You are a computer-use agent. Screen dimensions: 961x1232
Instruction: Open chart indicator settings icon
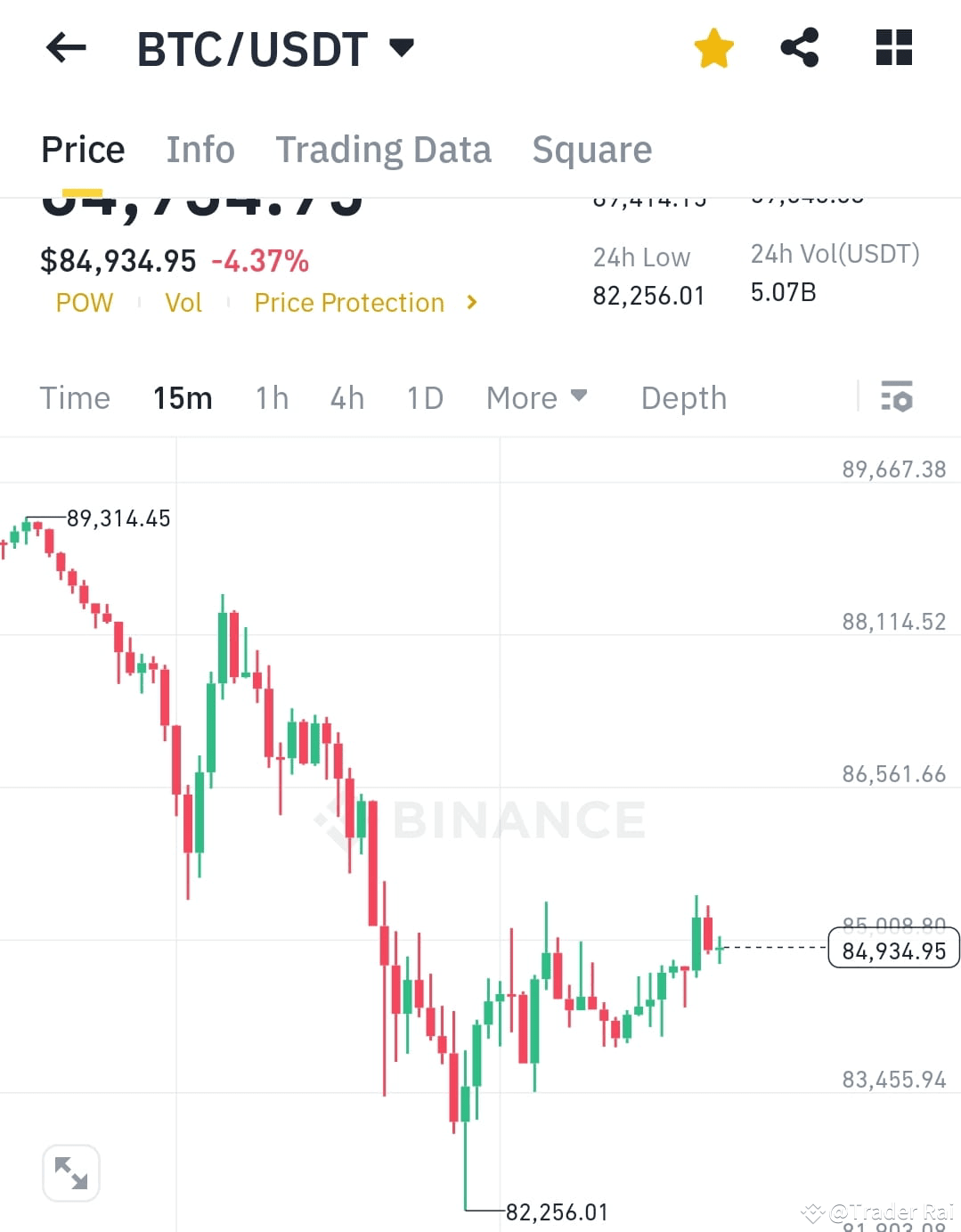click(x=896, y=397)
